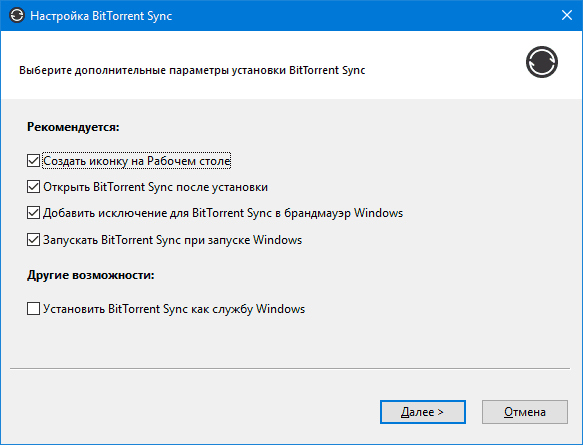Image resolution: width=583 pixels, height=445 pixels.
Task: Click the large BitTorrent Sync logo
Action: tap(542, 62)
